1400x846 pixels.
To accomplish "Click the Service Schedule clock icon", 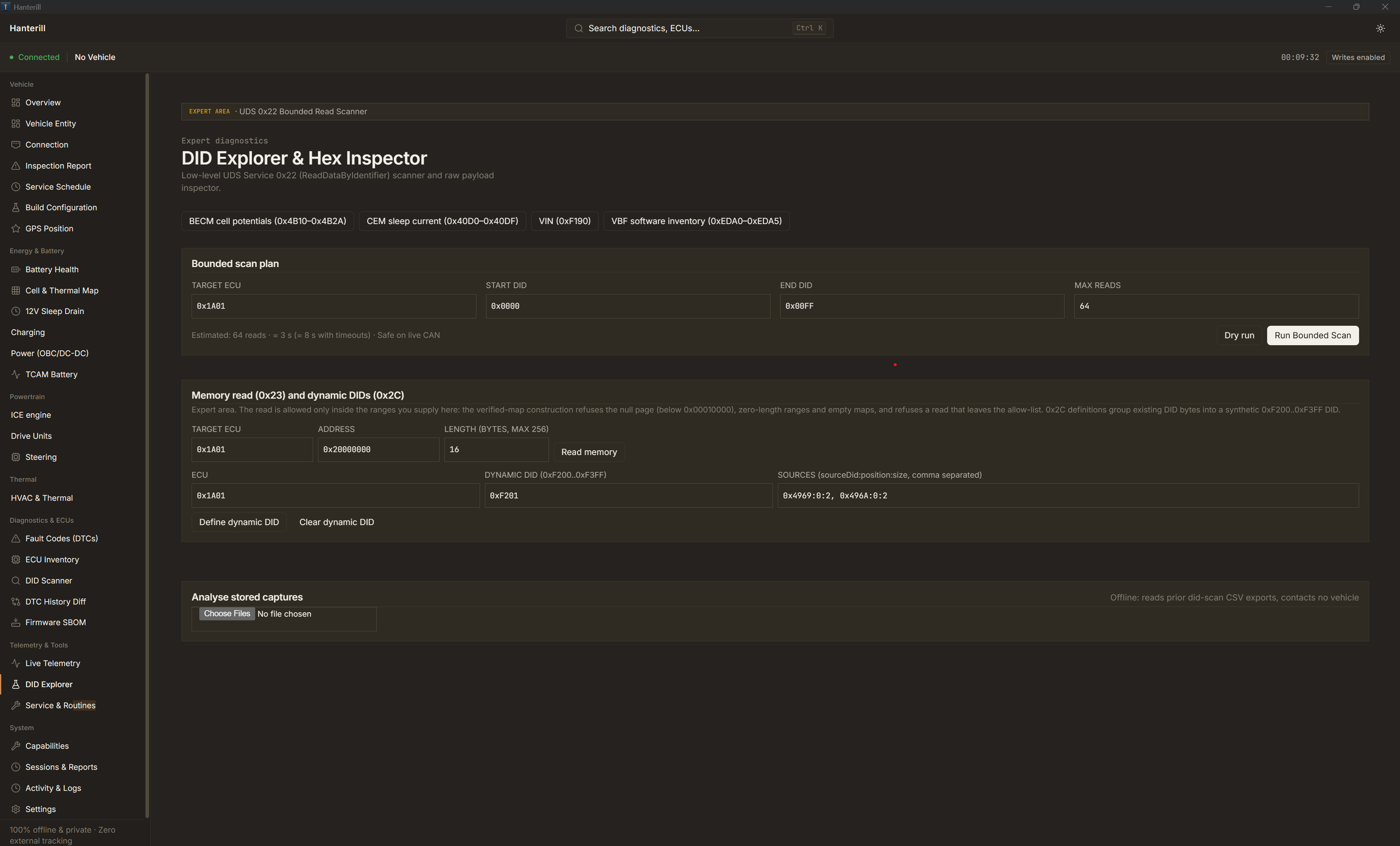I will [15, 187].
